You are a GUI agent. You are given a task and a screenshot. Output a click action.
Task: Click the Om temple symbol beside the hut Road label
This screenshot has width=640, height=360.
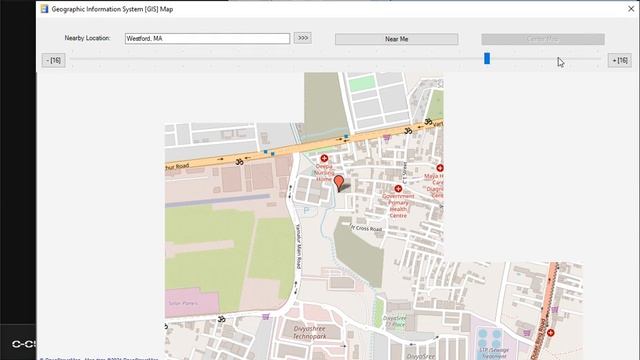[x=239, y=162]
